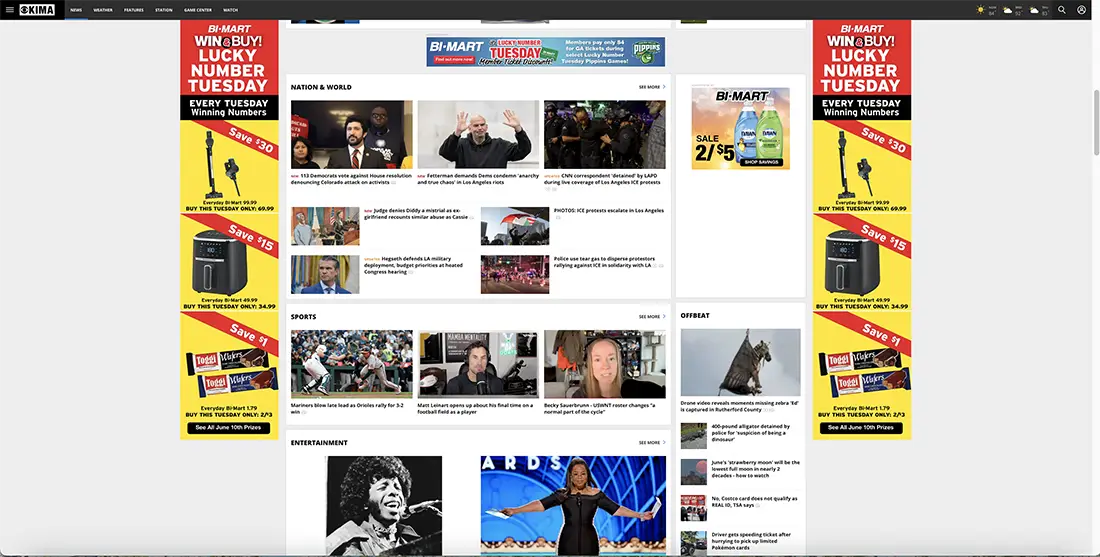Open the Features menu
The image size is (1100, 557).
coord(133,10)
